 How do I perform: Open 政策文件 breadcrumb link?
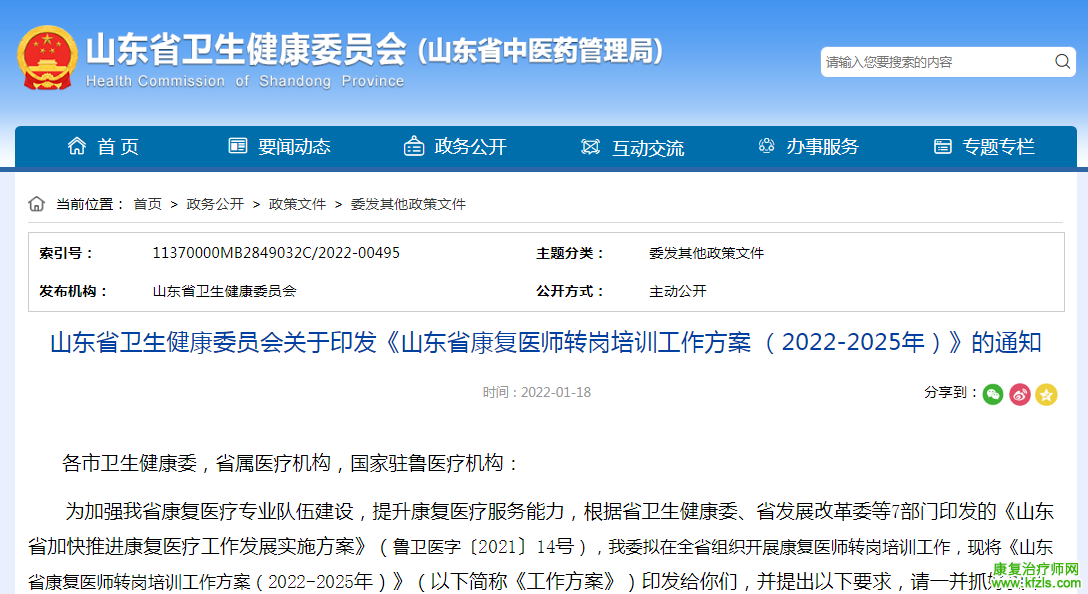tap(297, 204)
